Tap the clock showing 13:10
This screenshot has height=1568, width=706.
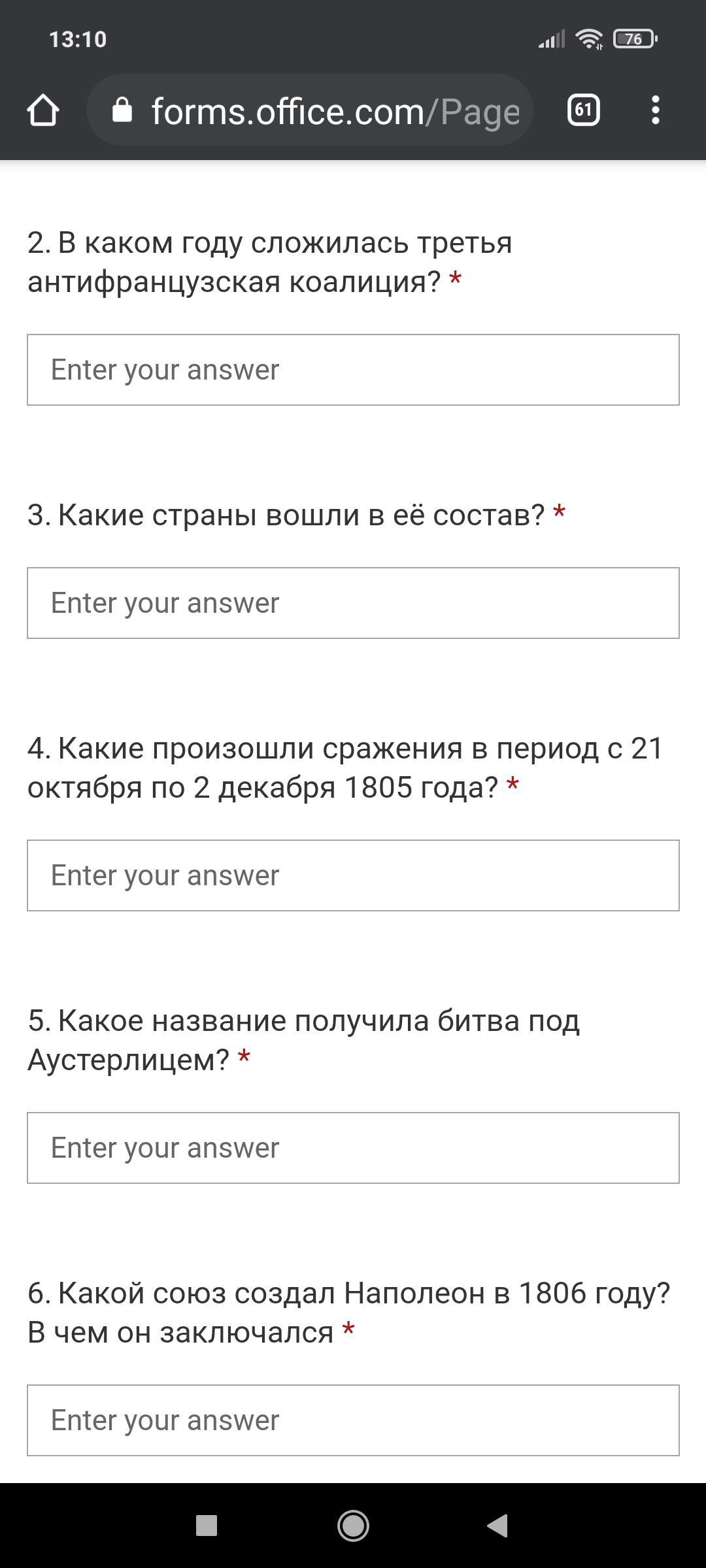[78, 39]
